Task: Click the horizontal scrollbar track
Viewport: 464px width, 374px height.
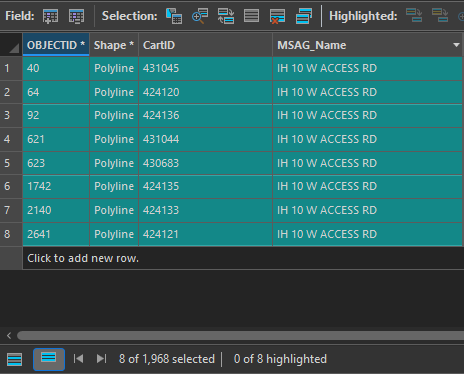Action: [x=240, y=335]
